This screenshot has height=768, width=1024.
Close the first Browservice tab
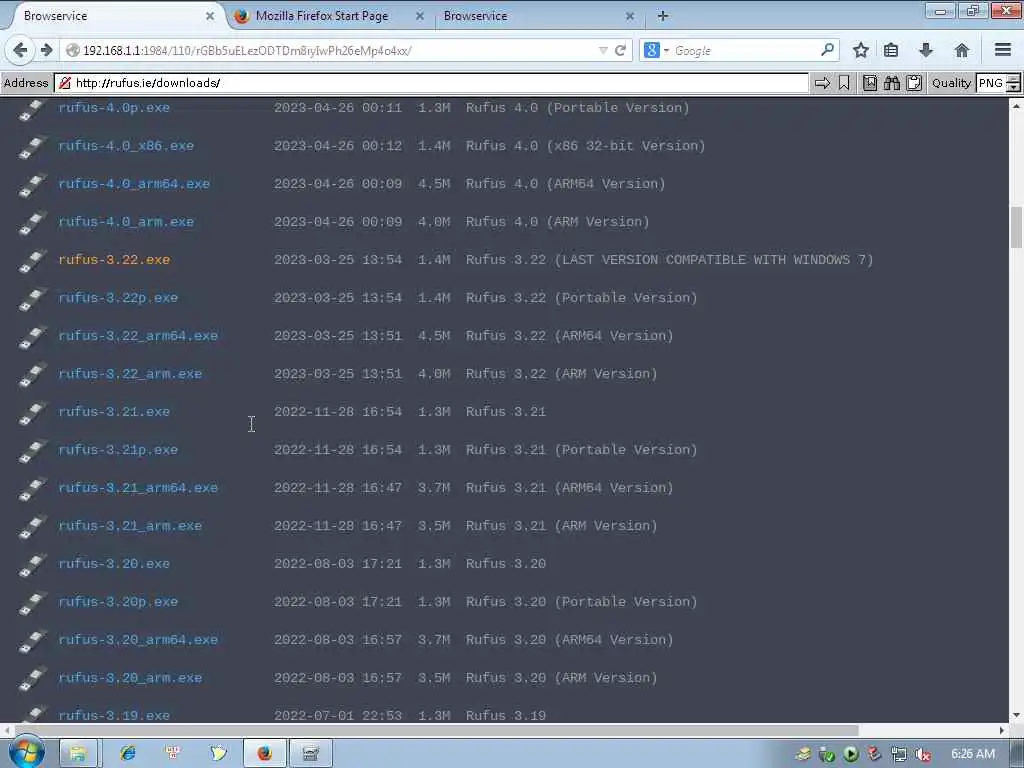coord(210,16)
